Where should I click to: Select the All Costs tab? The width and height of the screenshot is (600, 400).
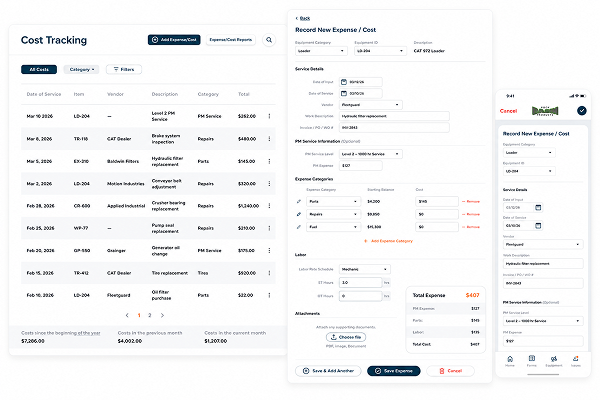point(39,69)
